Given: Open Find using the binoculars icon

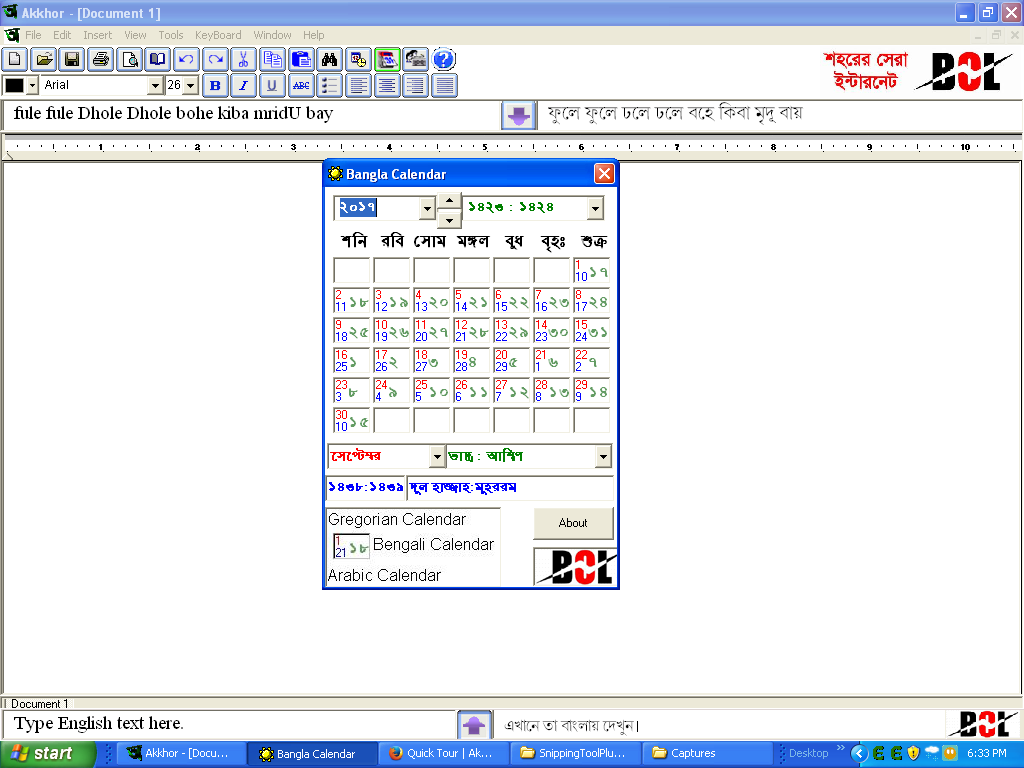Looking at the screenshot, I should click(330, 59).
